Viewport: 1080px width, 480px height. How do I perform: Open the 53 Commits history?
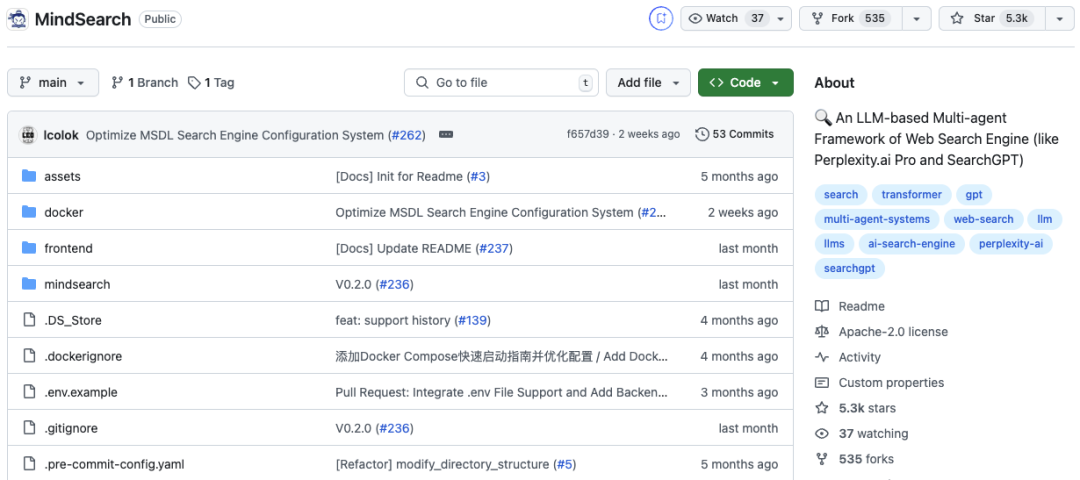735,134
